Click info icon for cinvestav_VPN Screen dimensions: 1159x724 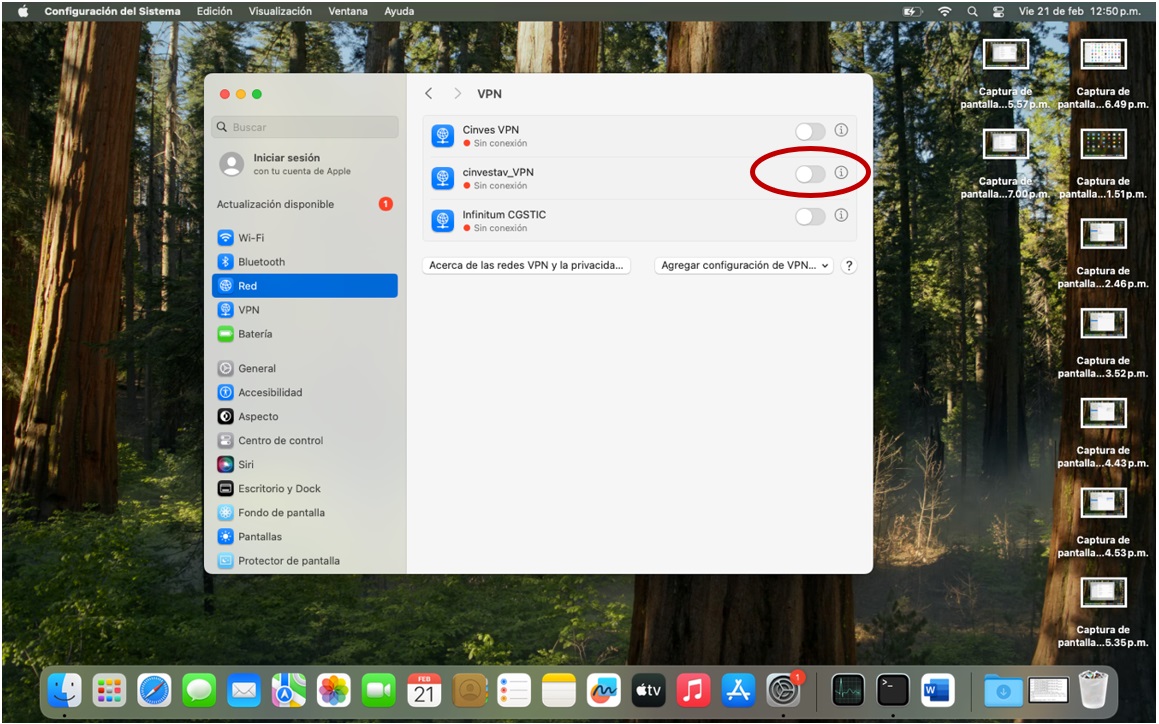pos(841,173)
